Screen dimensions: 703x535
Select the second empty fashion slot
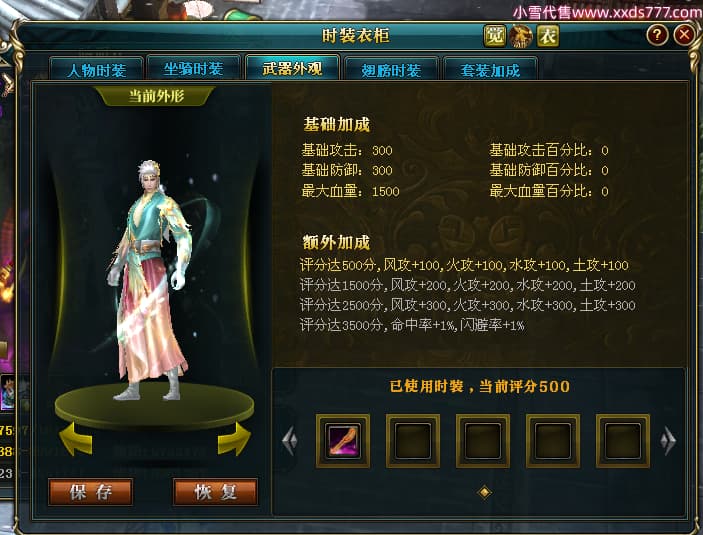point(413,441)
